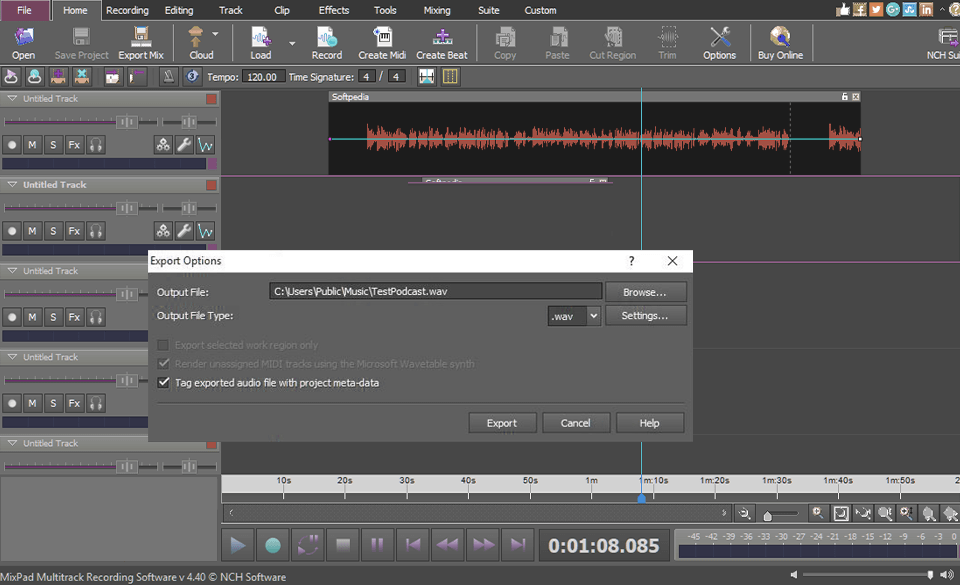Image resolution: width=960 pixels, height=585 pixels.
Task: Open the Load button dropdown arrow
Action: click(291, 43)
